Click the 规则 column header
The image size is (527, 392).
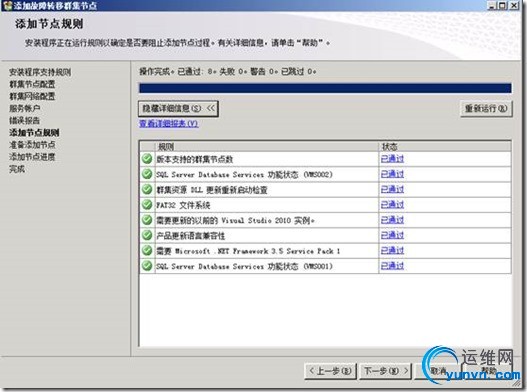(x=267, y=147)
